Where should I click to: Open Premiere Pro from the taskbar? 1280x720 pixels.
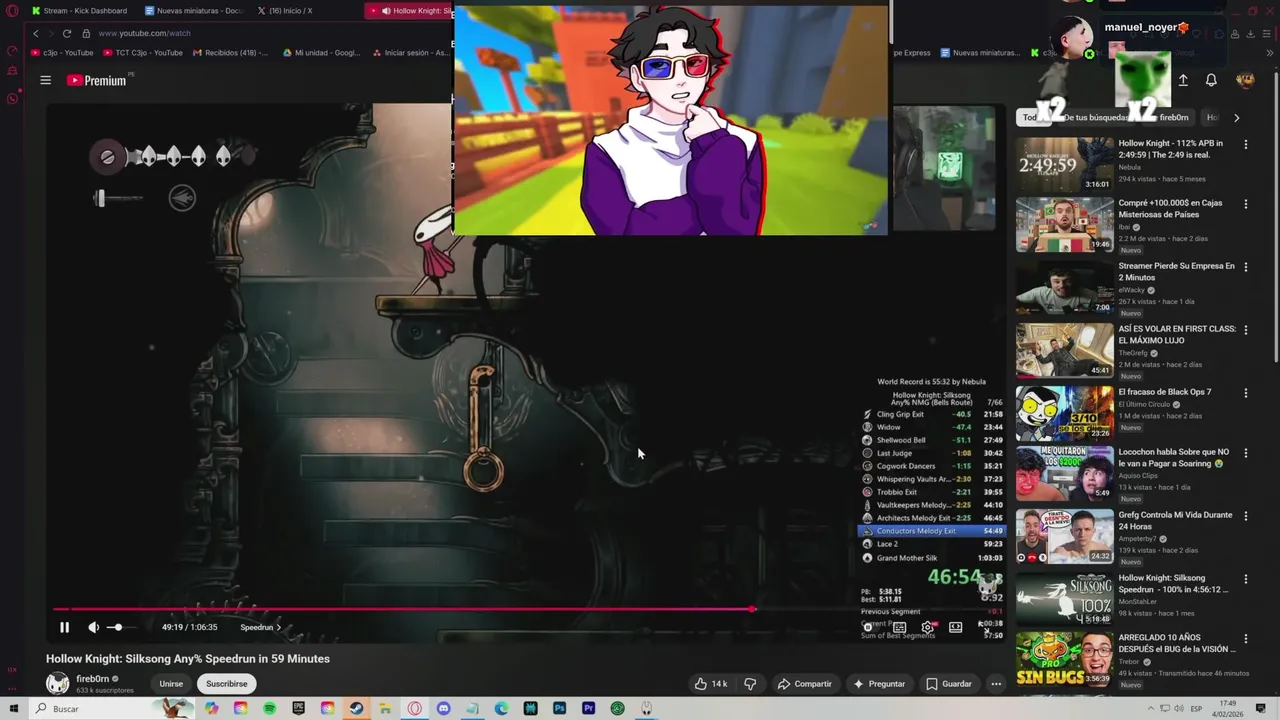(x=588, y=708)
